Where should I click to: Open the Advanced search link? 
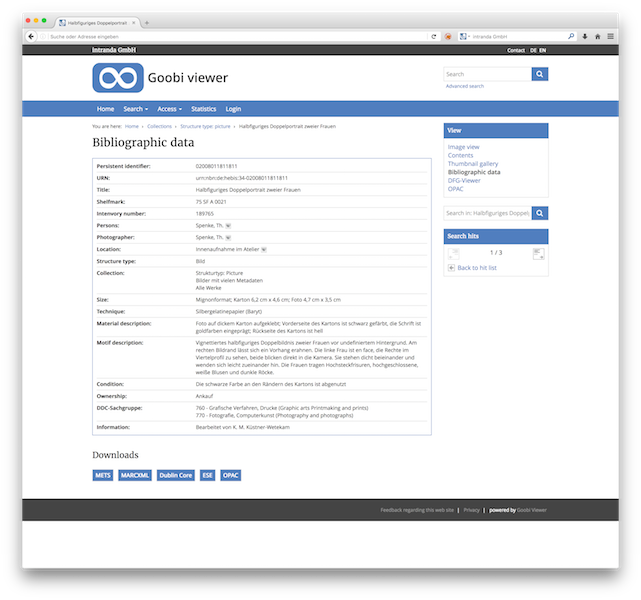(x=465, y=86)
